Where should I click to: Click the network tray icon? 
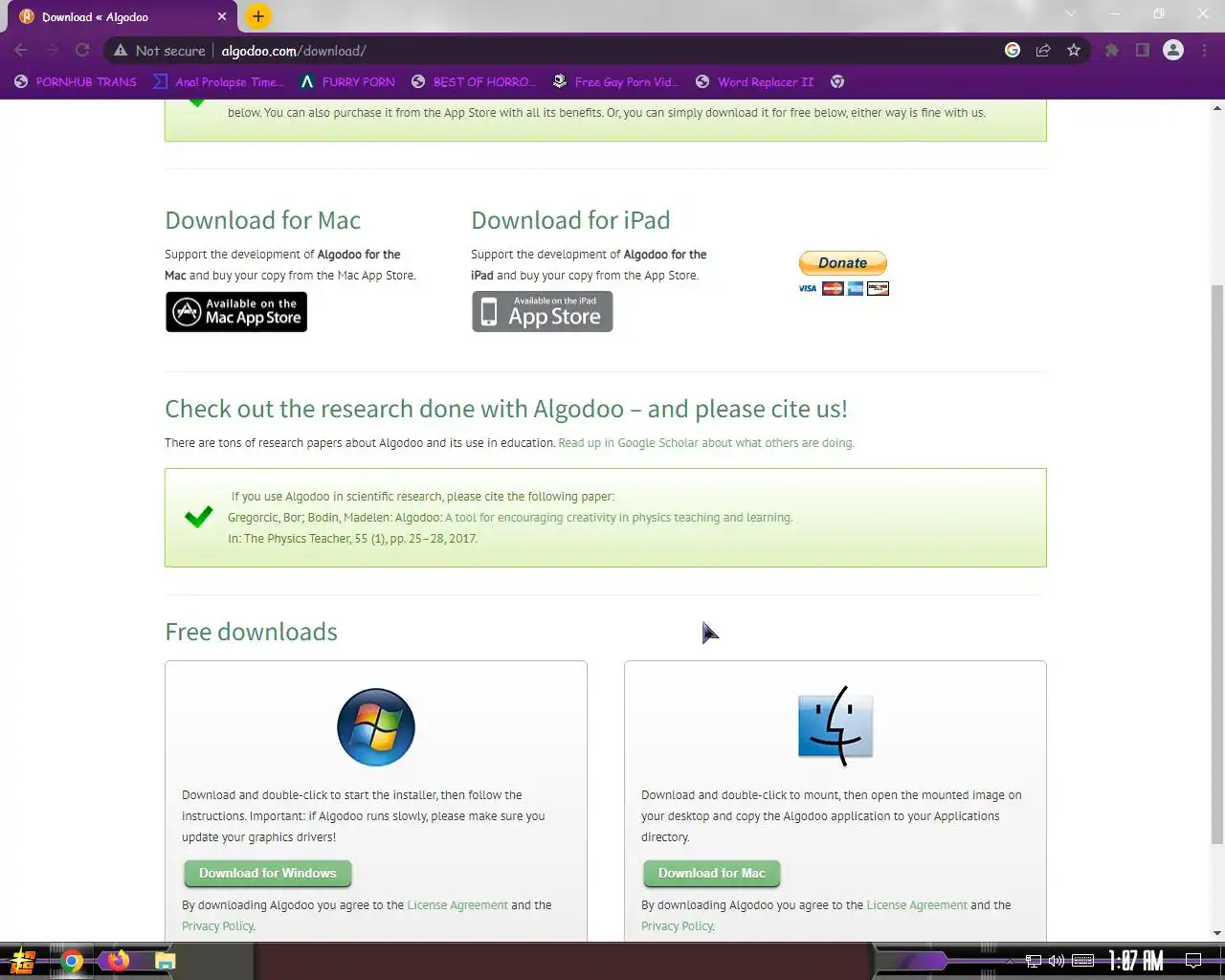coord(1034,961)
